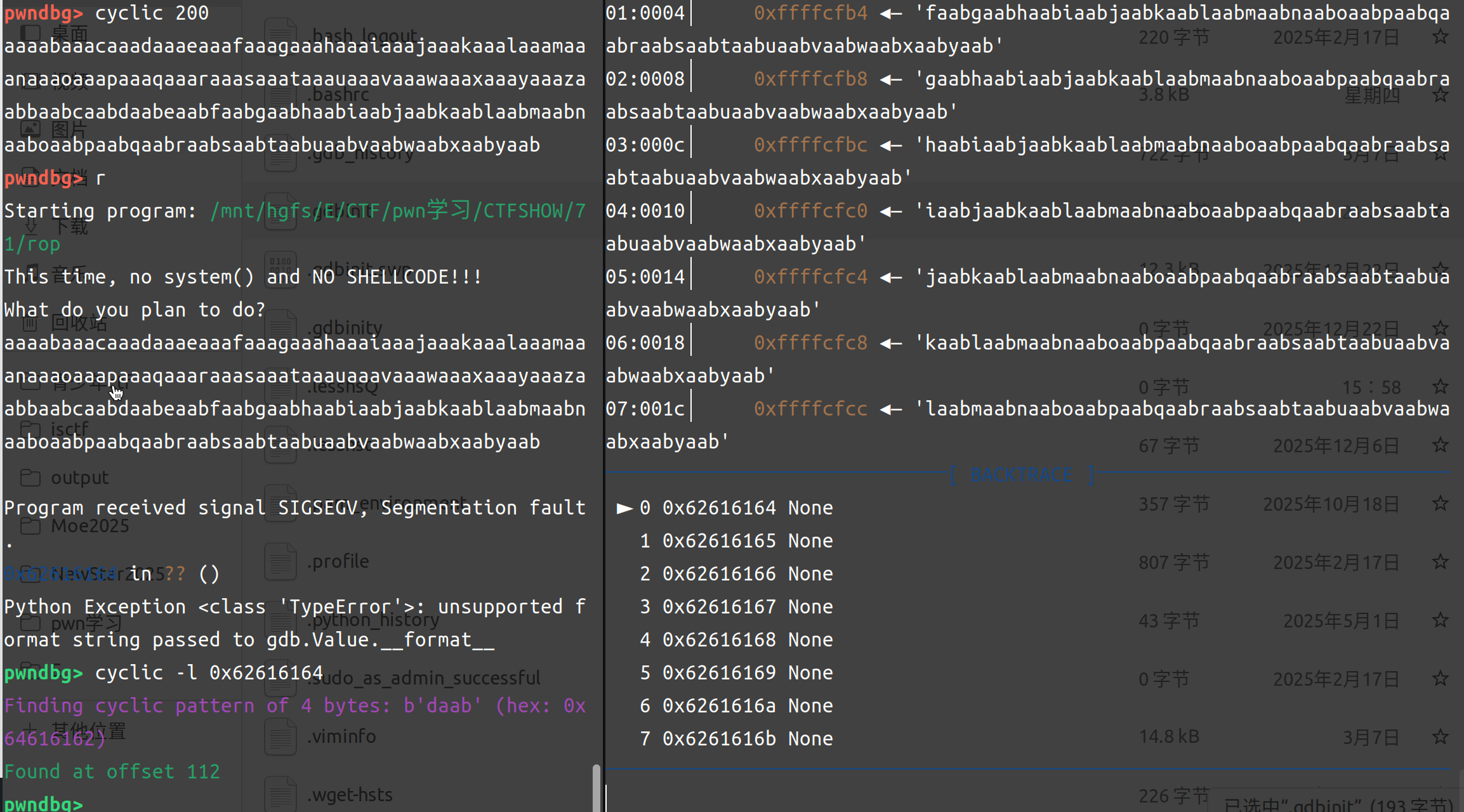Star the 67 字节 file dated 2025年12月6日

[1441, 445]
